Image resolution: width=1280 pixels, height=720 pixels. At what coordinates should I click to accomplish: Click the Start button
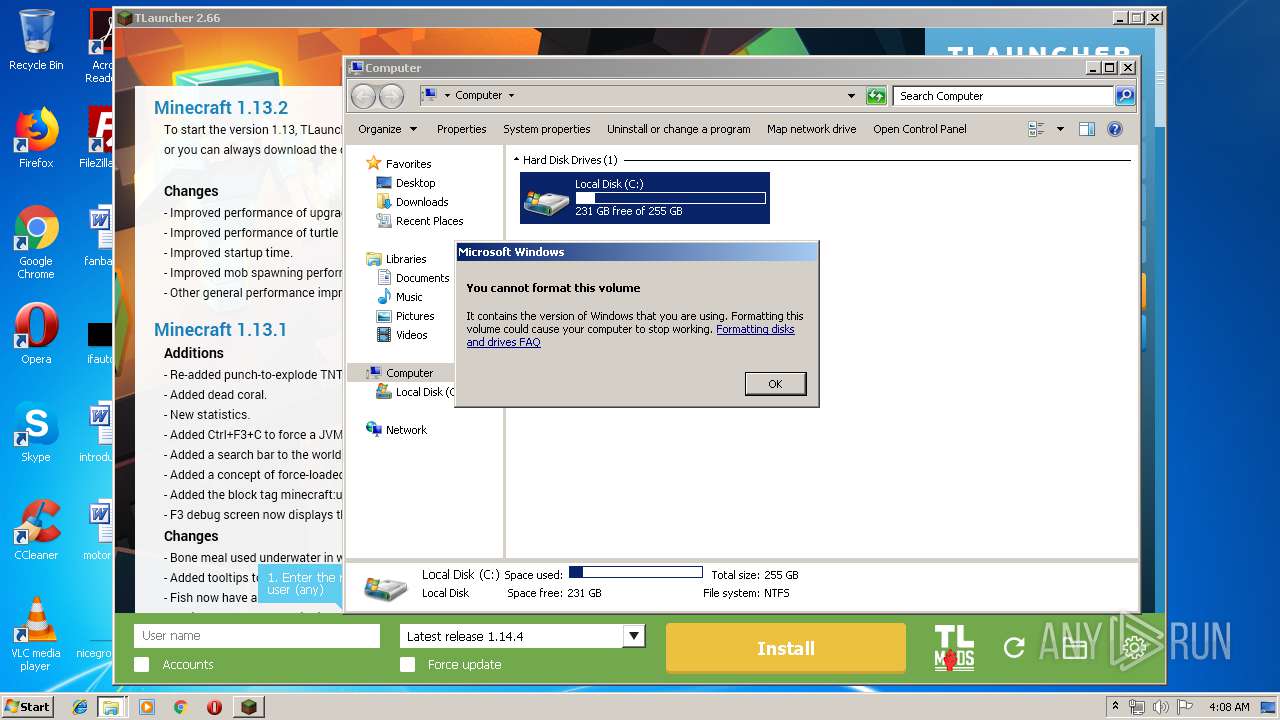pos(28,706)
